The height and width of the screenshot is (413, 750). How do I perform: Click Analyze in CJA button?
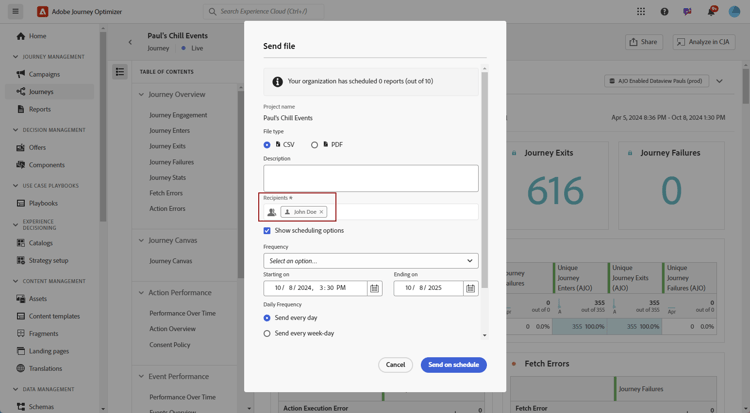(x=704, y=42)
